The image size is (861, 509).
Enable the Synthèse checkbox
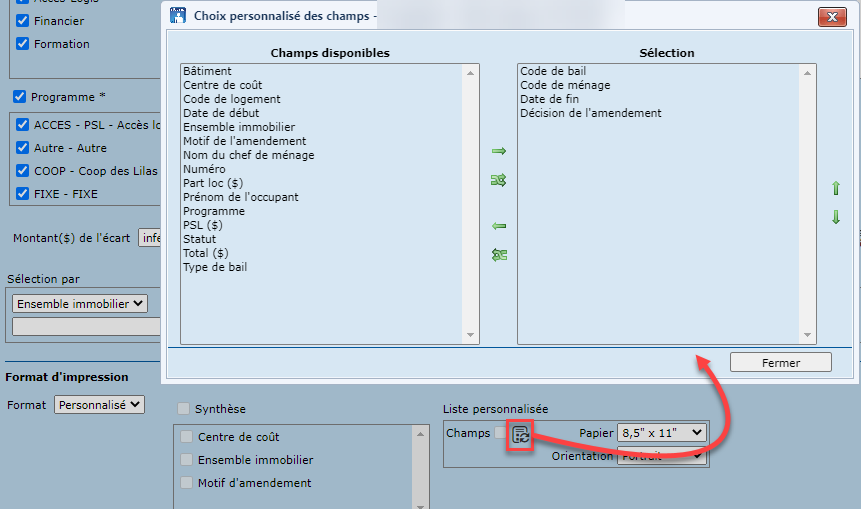(183, 408)
